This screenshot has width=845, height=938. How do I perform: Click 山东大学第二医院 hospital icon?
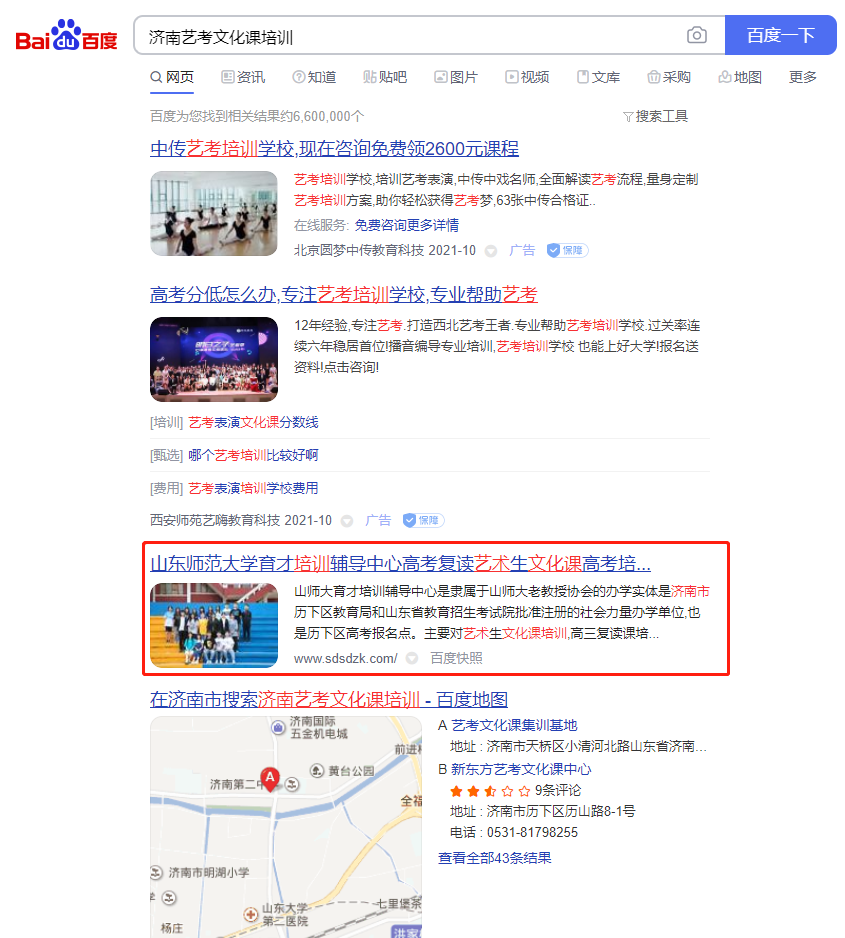coord(251,915)
